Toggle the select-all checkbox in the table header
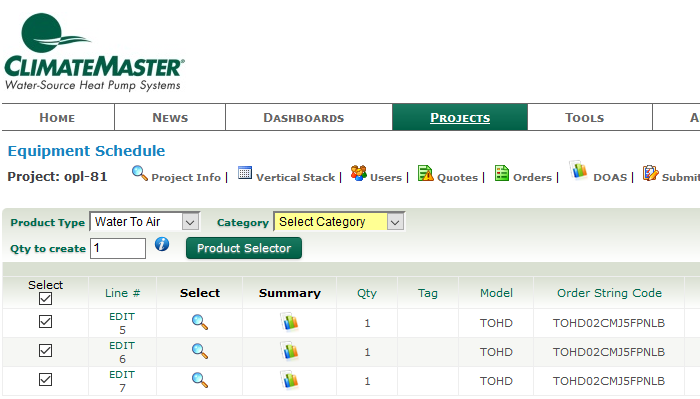 tap(46, 299)
